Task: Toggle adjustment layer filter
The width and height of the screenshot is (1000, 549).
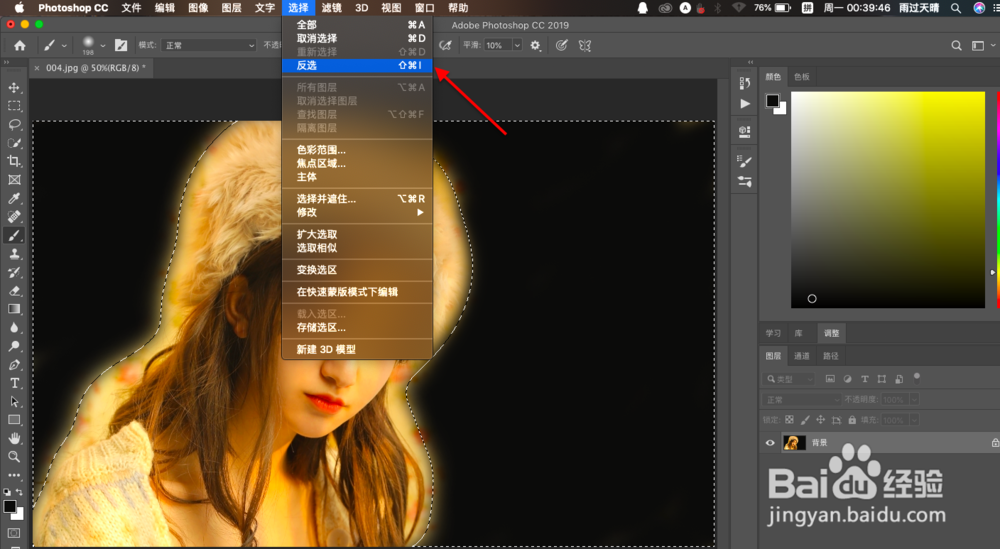Action: pyautogui.click(x=847, y=379)
